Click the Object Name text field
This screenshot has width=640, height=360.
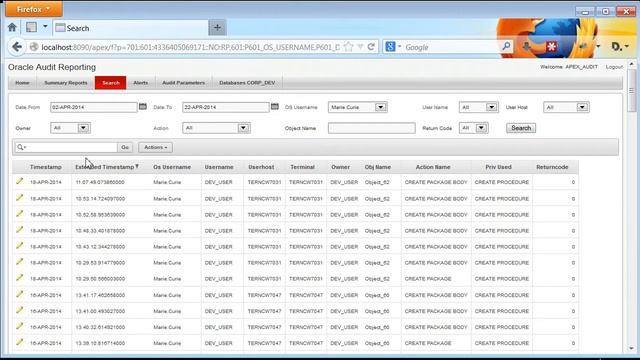point(371,128)
